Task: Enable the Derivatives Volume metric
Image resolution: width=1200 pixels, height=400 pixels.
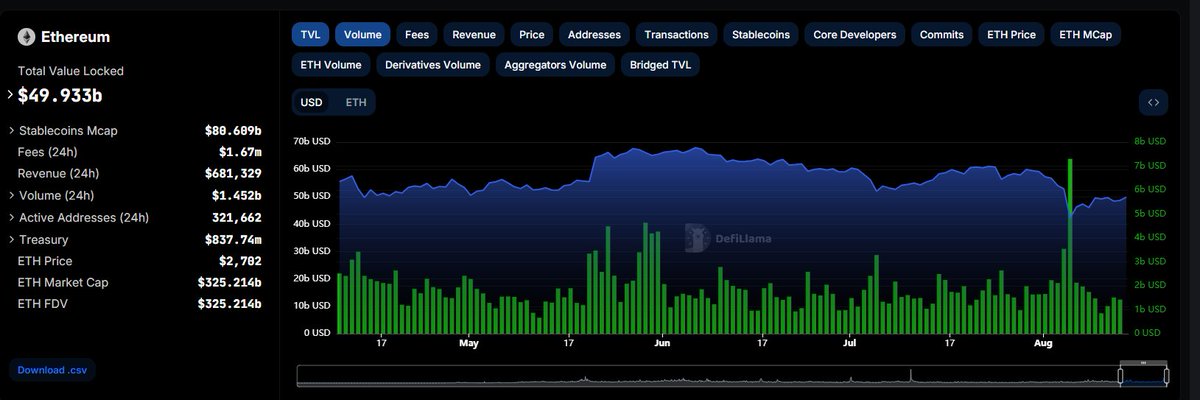Action: click(x=433, y=64)
